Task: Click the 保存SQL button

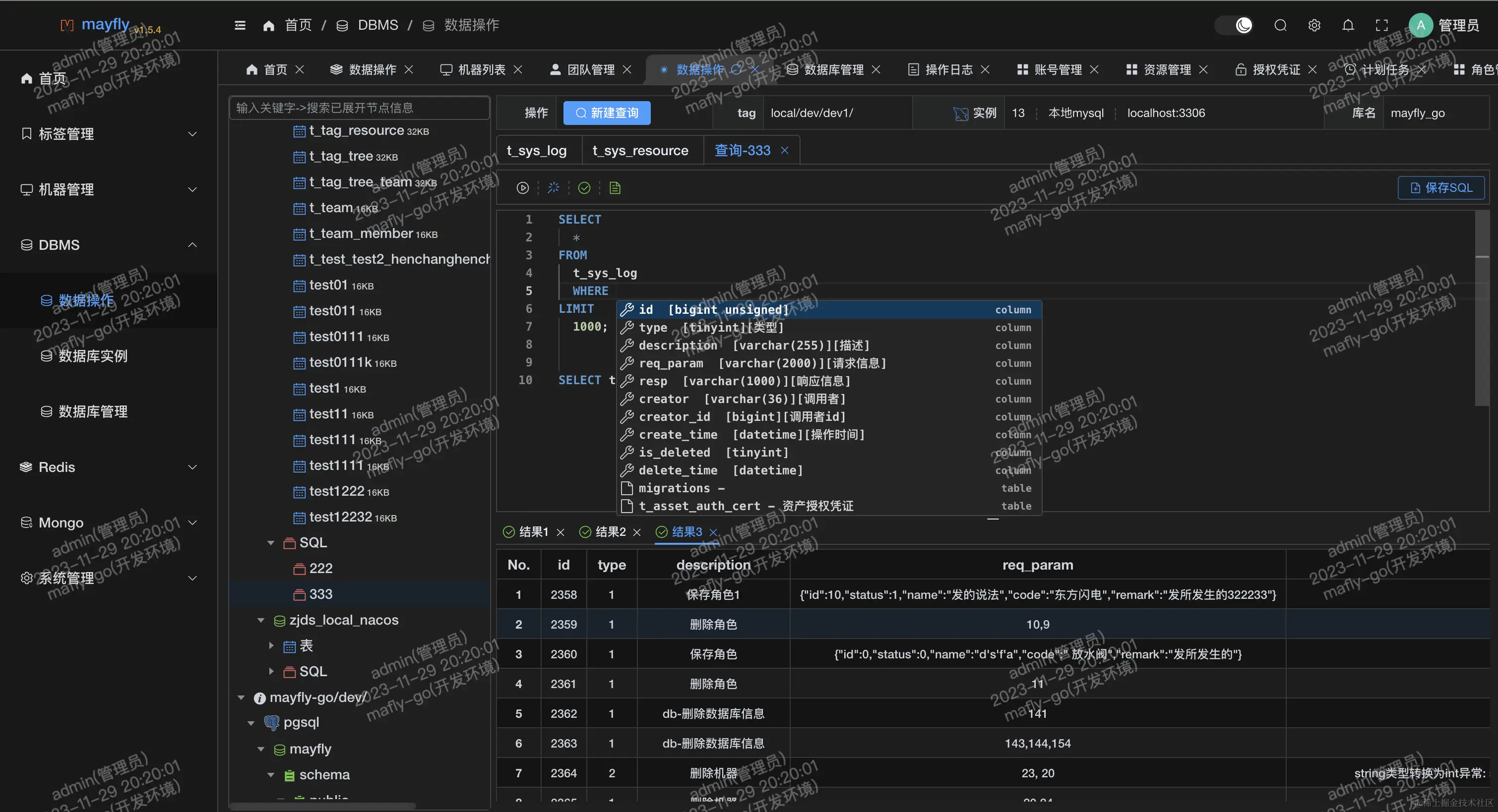Action: [x=1440, y=188]
